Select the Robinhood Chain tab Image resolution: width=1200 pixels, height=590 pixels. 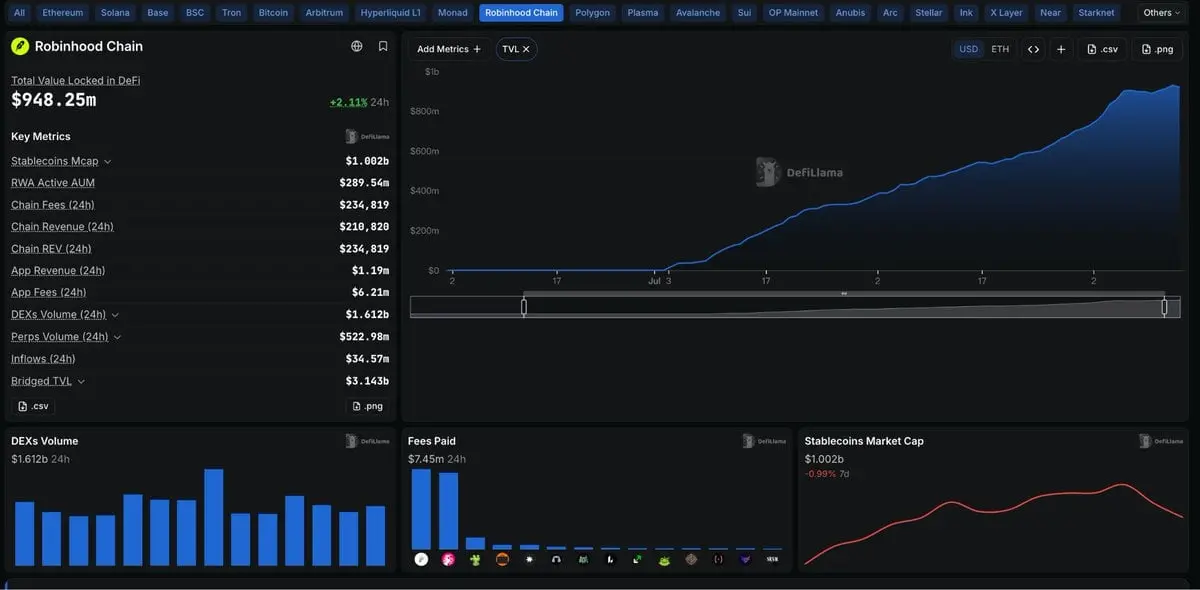point(521,13)
